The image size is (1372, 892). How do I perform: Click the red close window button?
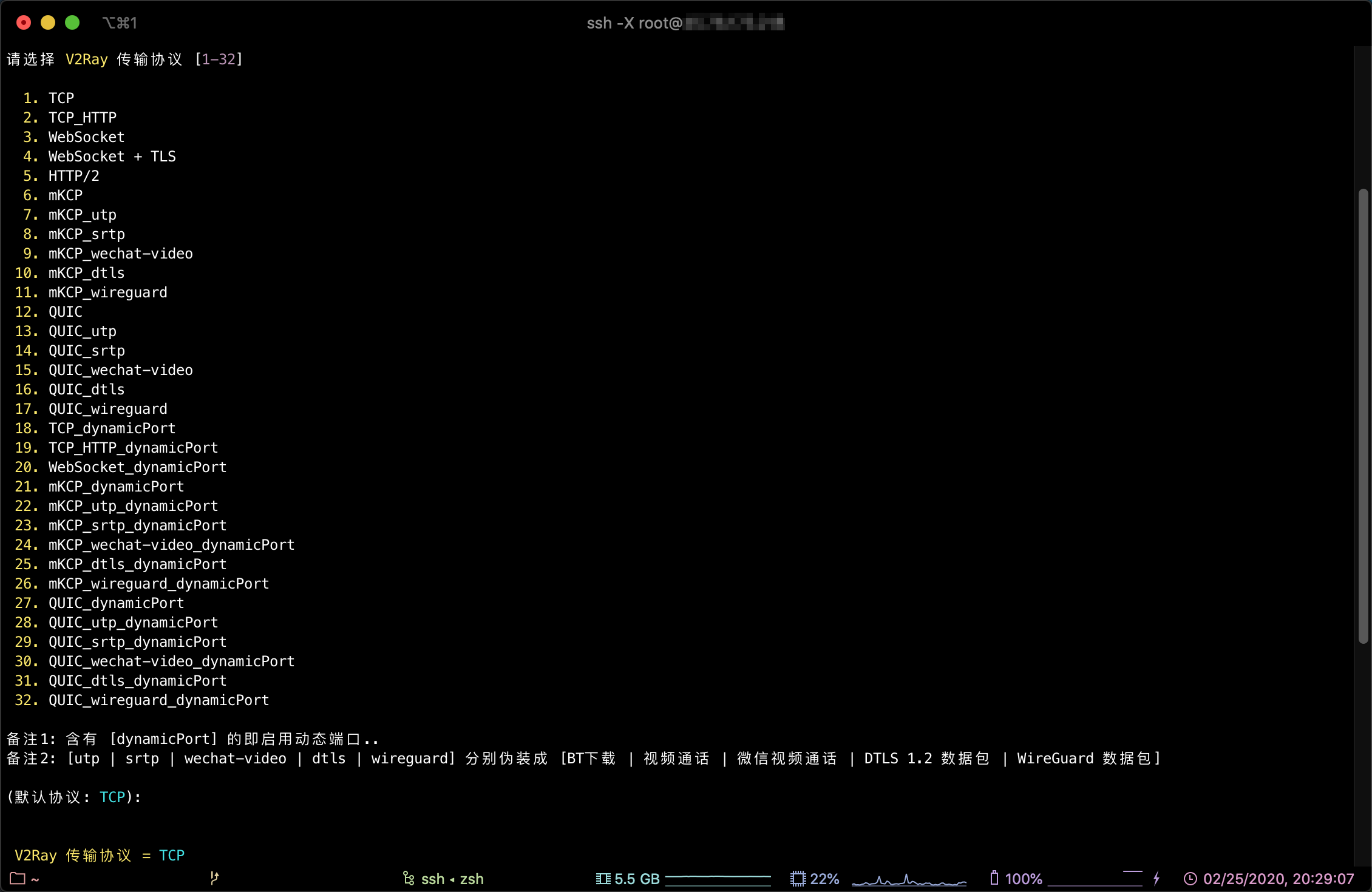(24, 22)
